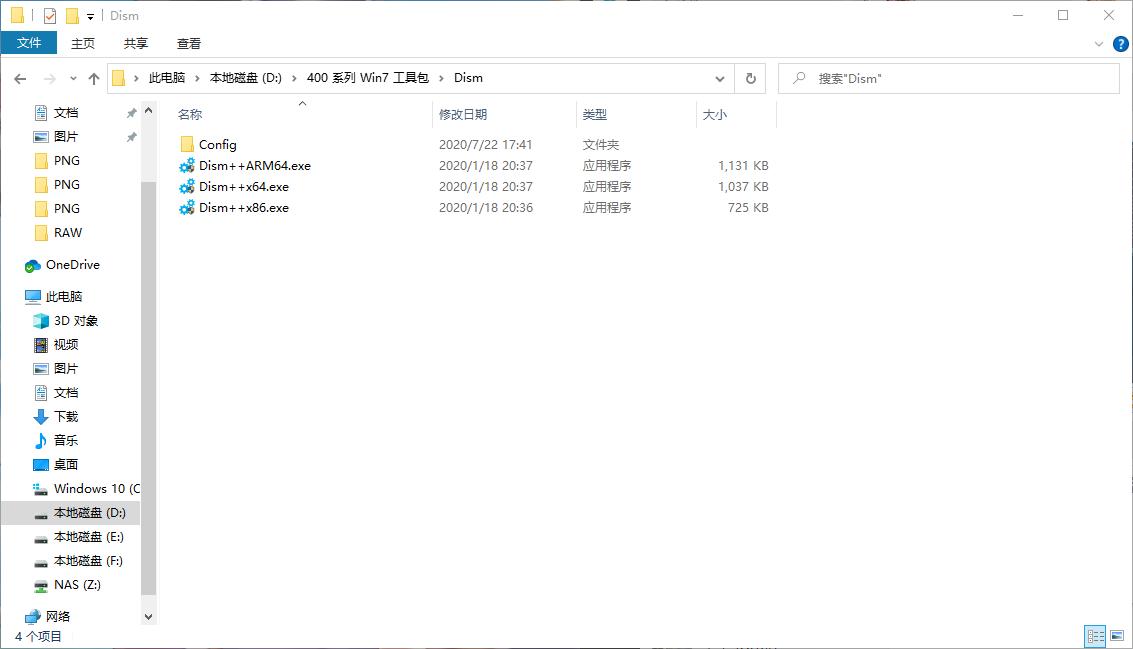This screenshot has width=1133, height=649.
Task: Switch to the 查看 tab
Action: pos(189,43)
